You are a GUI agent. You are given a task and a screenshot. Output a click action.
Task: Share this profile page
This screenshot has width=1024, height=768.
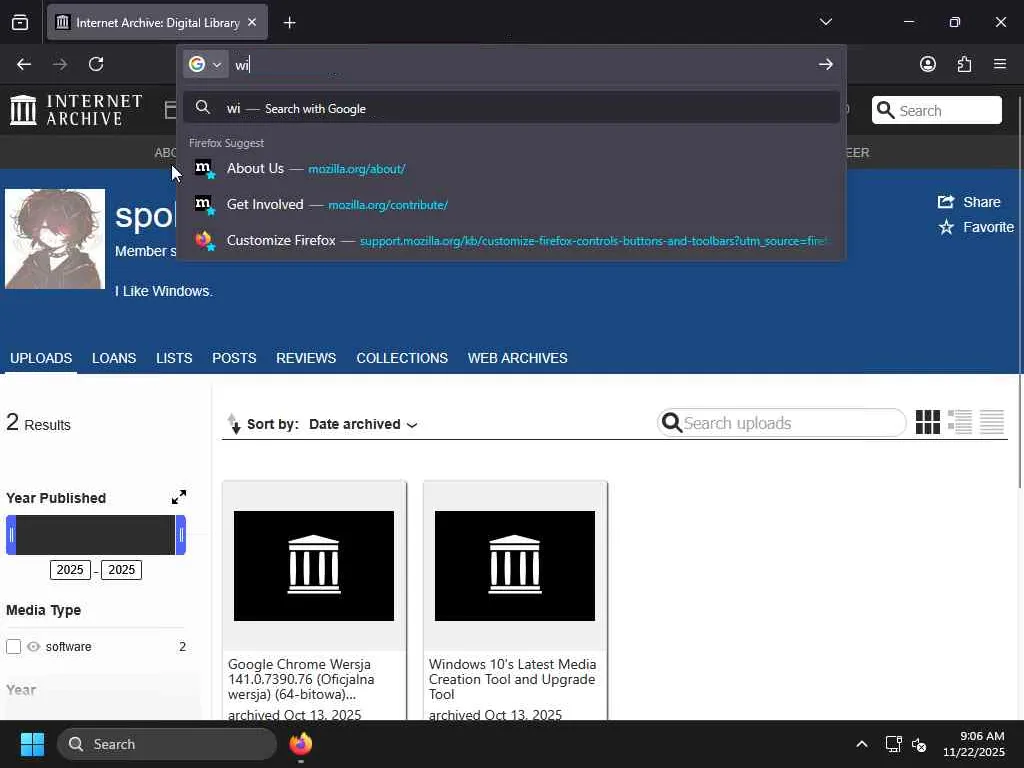click(969, 202)
